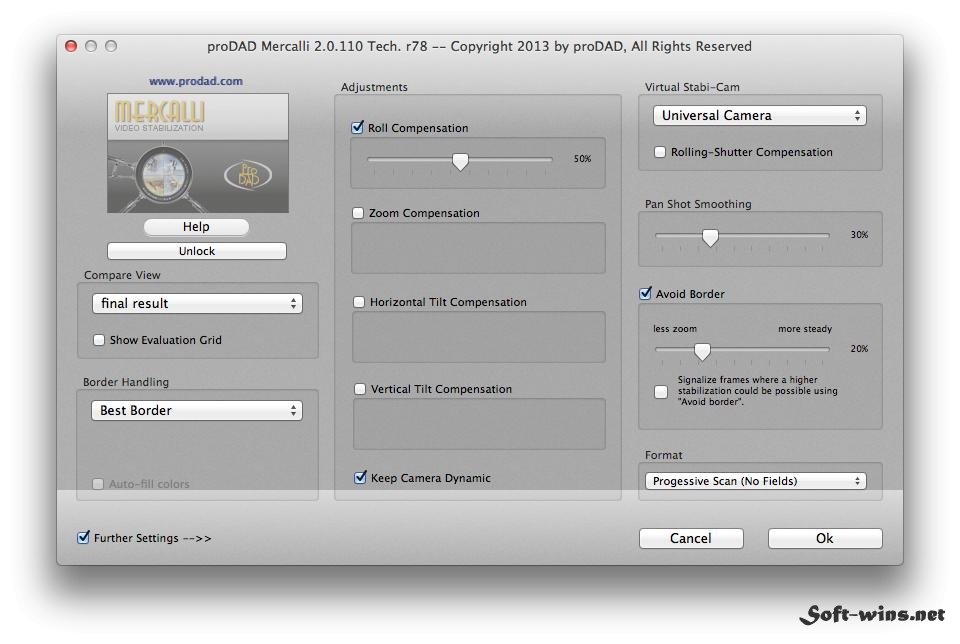Click the 'less zoom' label

[x=675, y=329]
